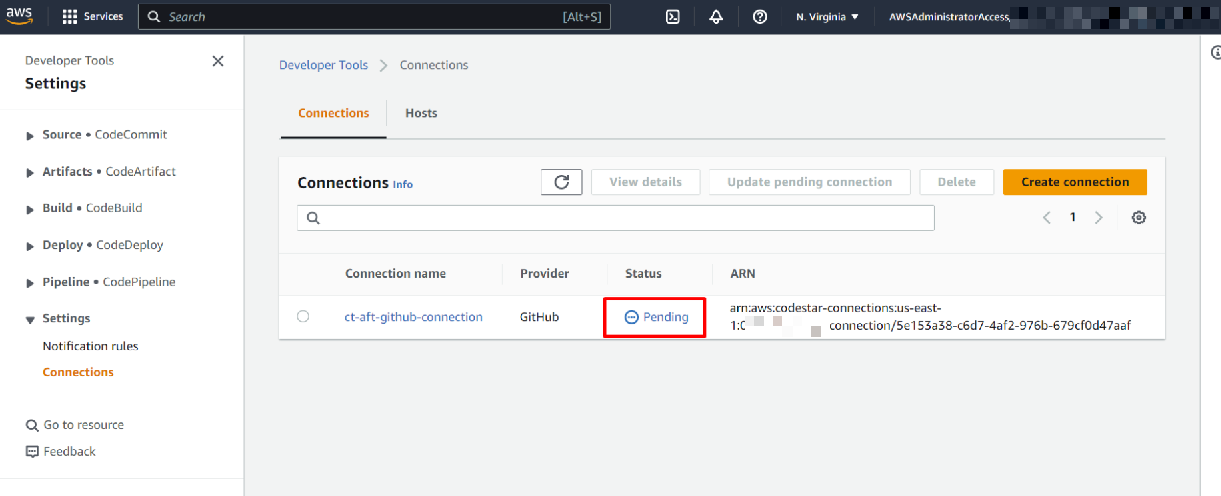
Task: Click the help question mark icon
Action: [760, 17]
